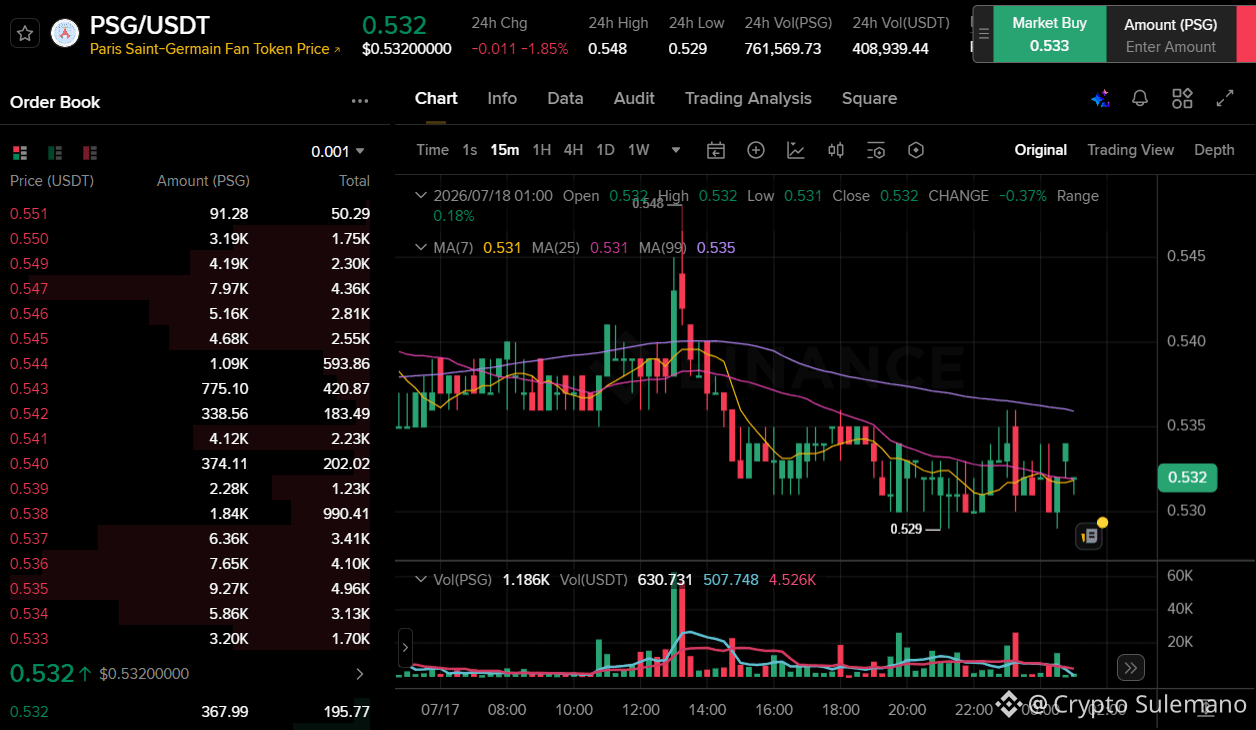Select buy-orders-only order book view
The image size is (1256, 730).
[55, 152]
